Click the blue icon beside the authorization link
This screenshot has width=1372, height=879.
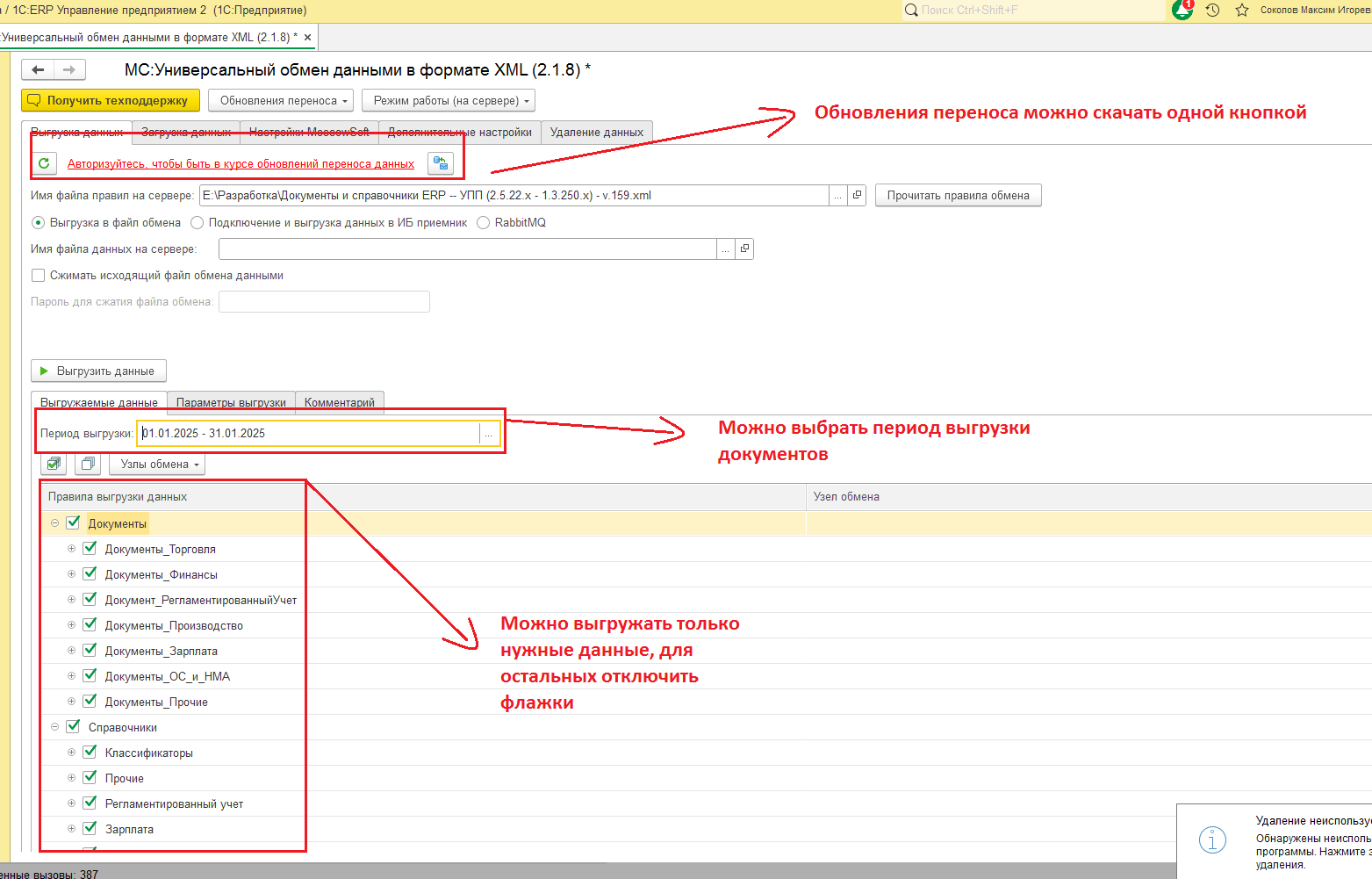tap(441, 163)
